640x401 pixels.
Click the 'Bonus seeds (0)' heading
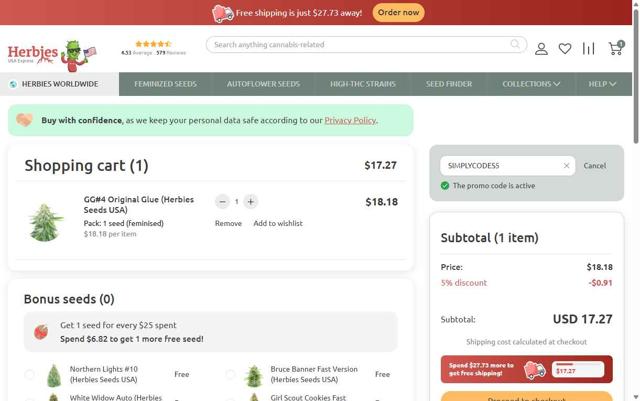(69, 299)
